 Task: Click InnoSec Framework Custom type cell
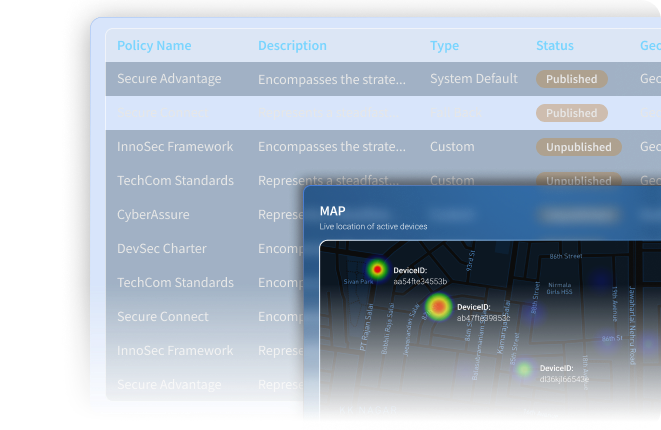pyautogui.click(x=452, y=147)
